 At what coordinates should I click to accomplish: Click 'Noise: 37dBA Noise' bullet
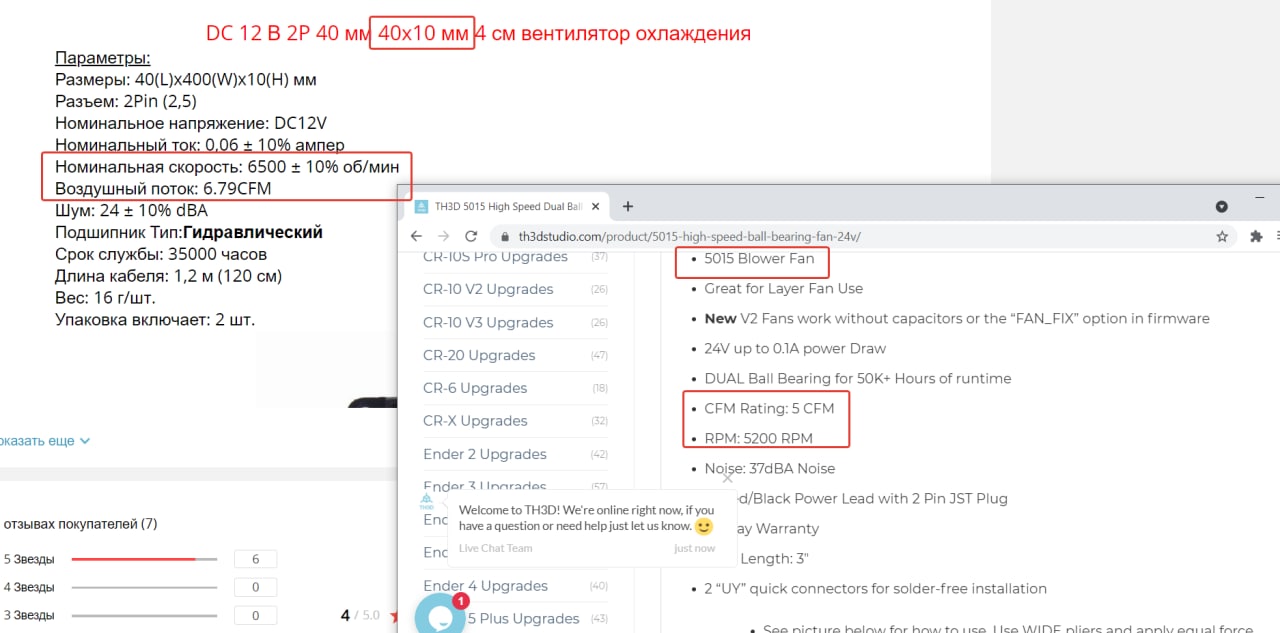point(770,468)
